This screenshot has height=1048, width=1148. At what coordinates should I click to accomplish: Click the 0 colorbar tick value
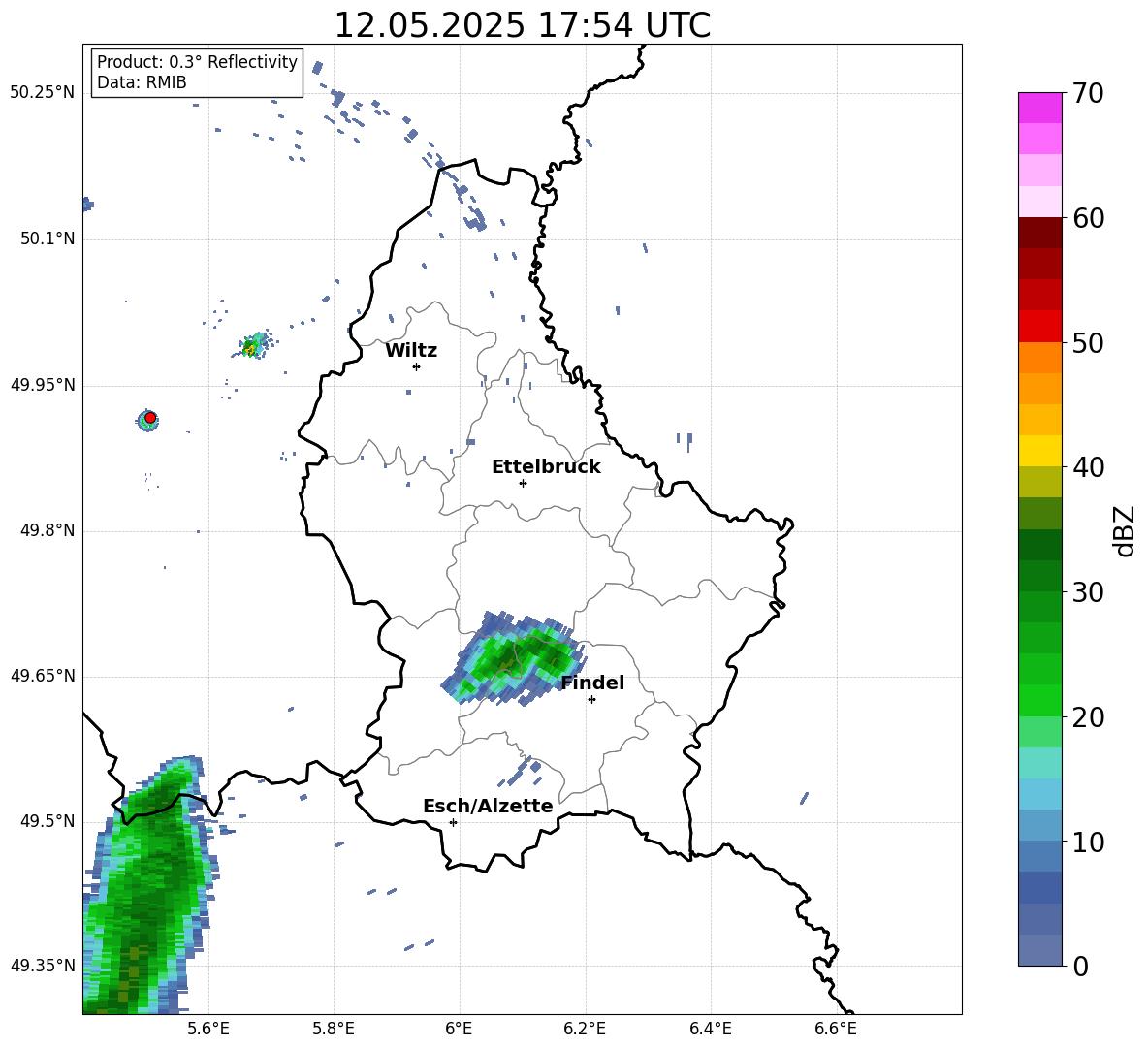click(x=1081, y=967)
